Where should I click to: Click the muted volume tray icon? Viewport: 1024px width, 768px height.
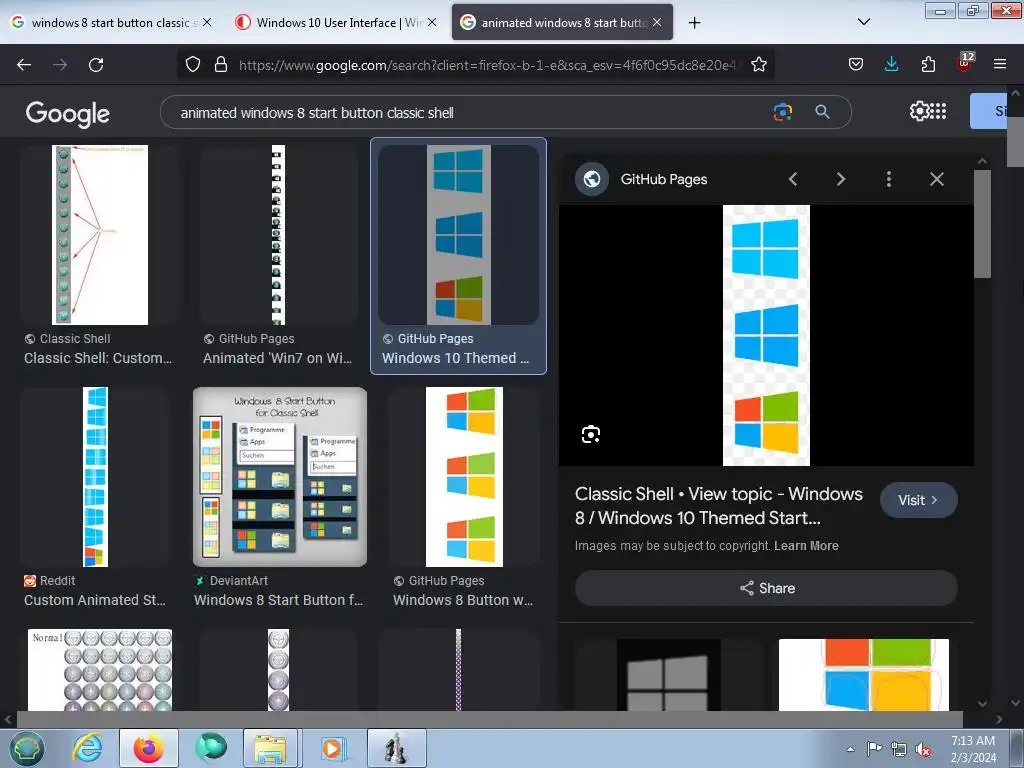[x=923, y=750]
